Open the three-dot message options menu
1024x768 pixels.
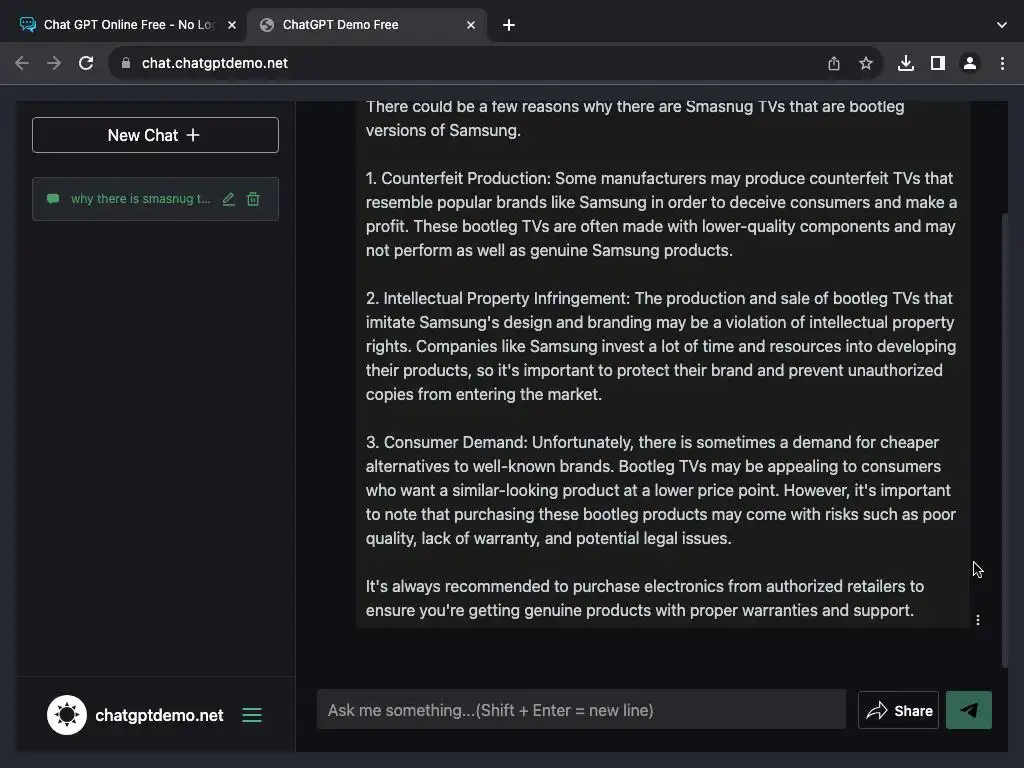click(978, 620)
